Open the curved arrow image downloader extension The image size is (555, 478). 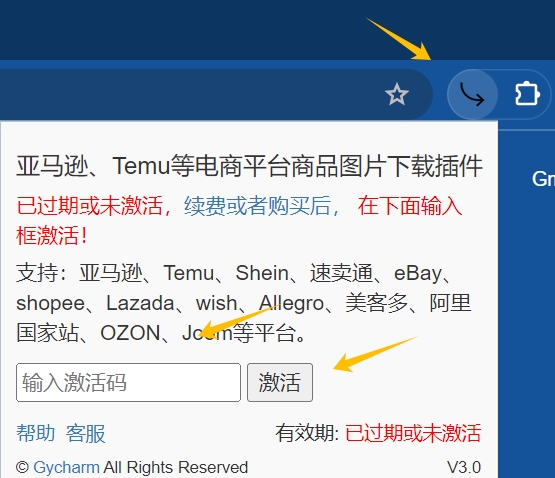(x=472, y=94)
